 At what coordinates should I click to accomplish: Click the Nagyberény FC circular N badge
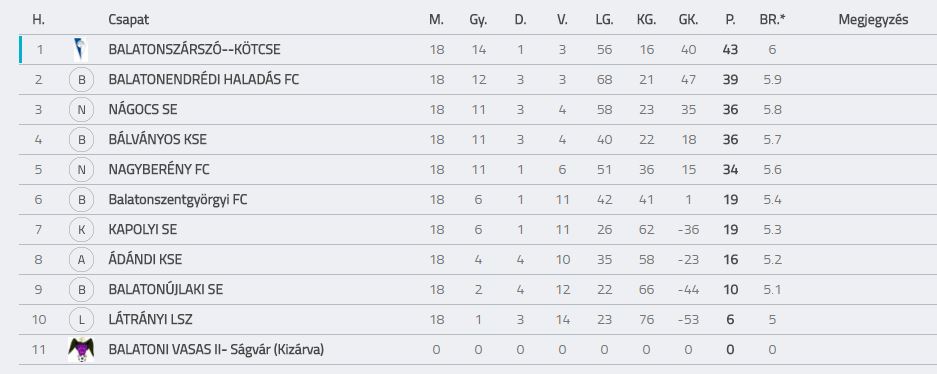tap(82, 170)
